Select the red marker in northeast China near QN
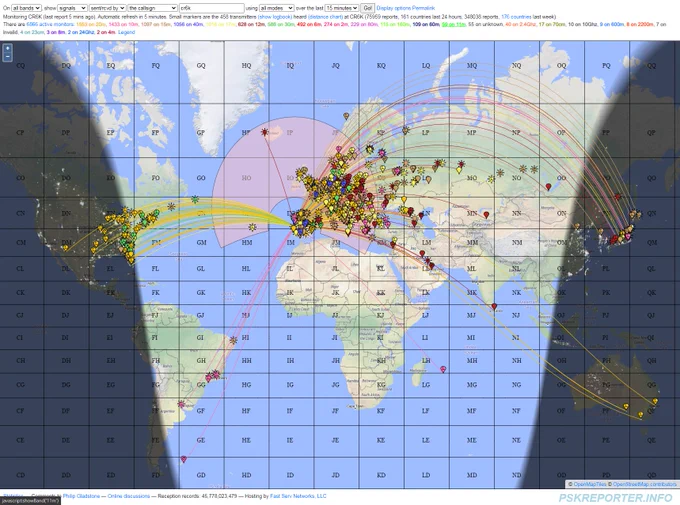Screen dimensions: 680x505 pos(618,196)
